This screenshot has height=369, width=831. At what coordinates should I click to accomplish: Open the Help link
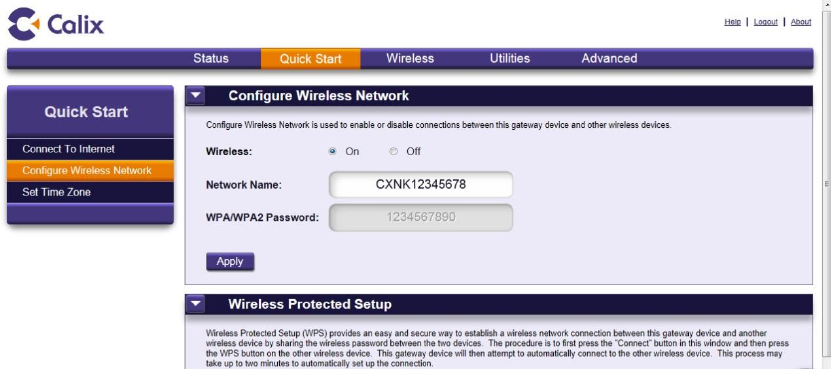click(732, 22)
